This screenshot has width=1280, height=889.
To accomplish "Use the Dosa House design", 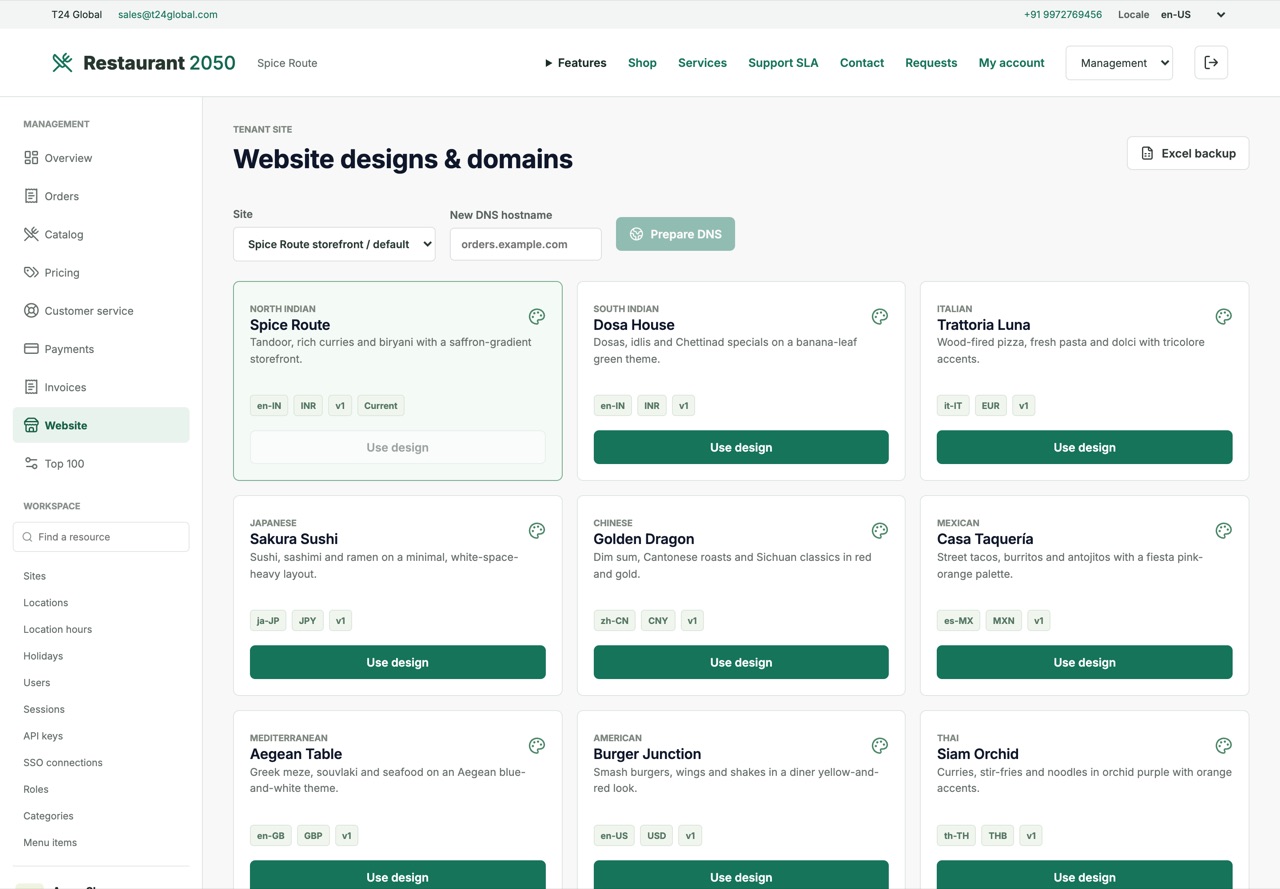I will 741,447.
